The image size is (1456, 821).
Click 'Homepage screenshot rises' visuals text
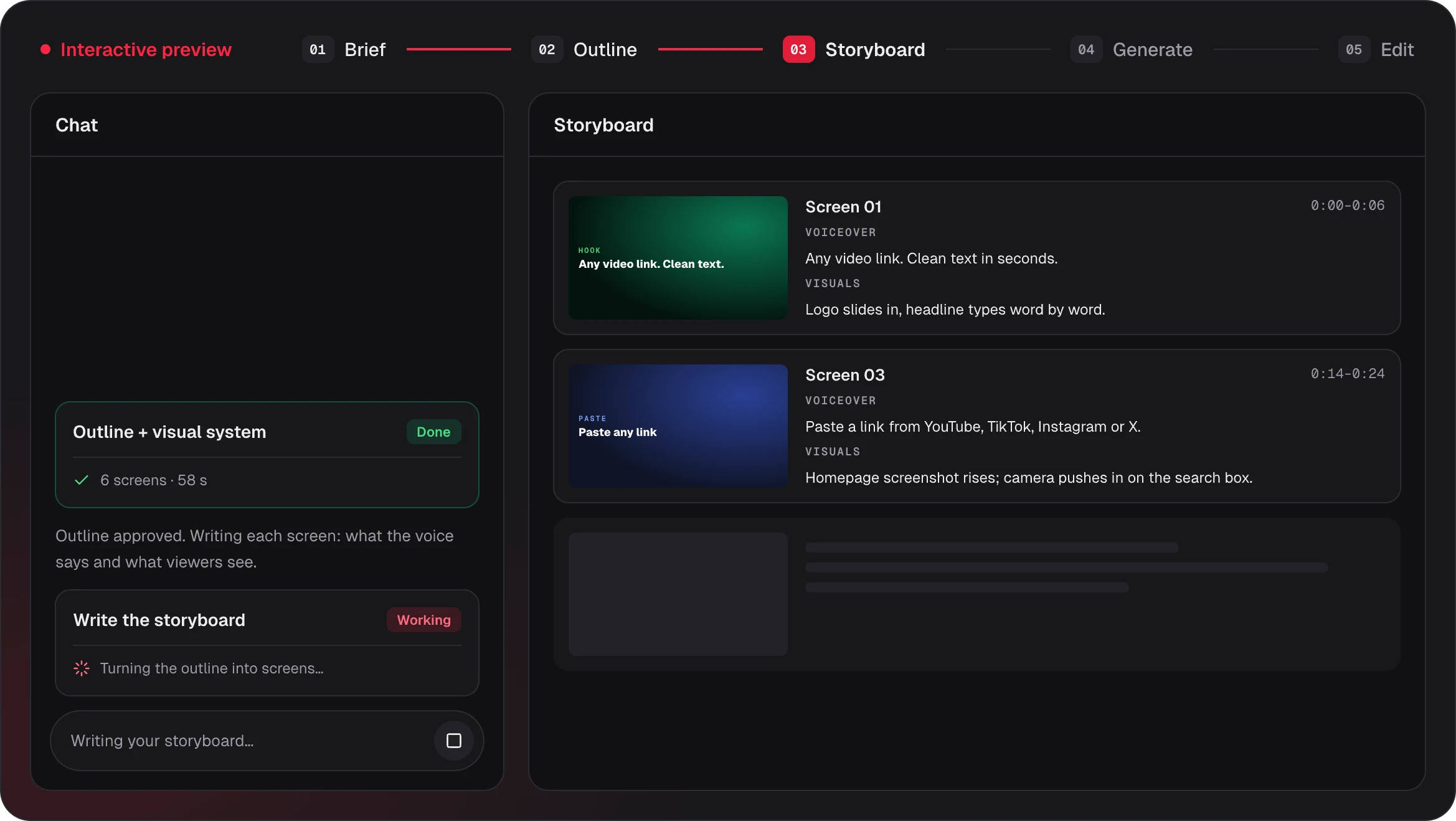point(1029,478)
